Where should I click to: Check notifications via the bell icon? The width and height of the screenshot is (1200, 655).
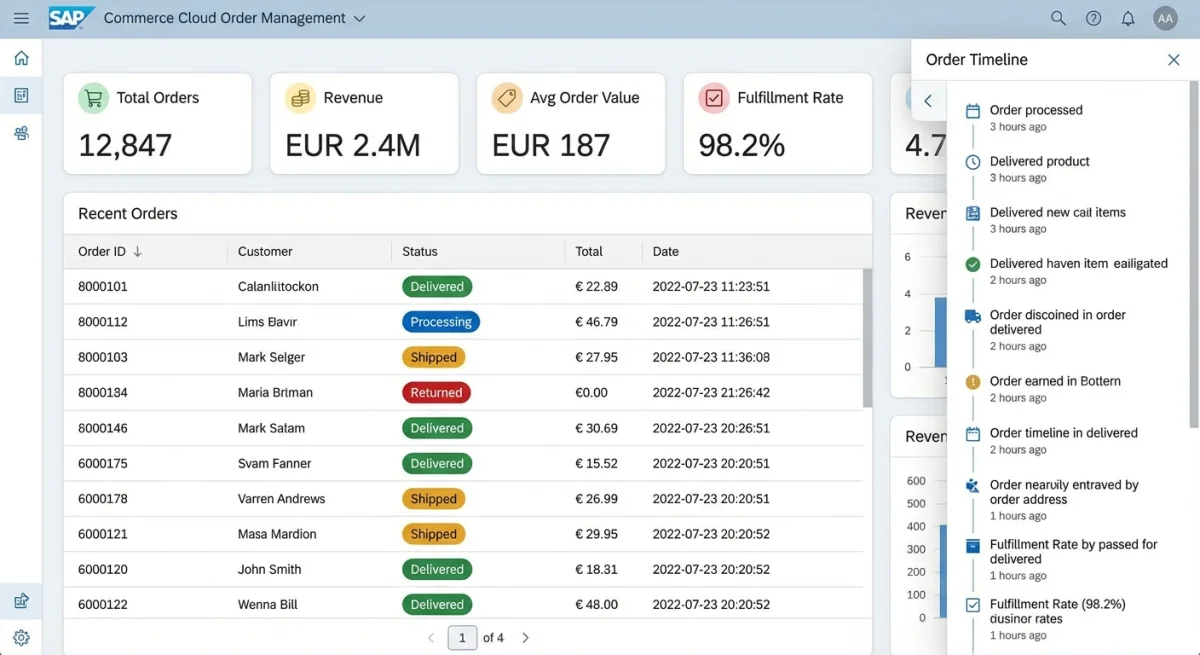[x=1128, y=18]
